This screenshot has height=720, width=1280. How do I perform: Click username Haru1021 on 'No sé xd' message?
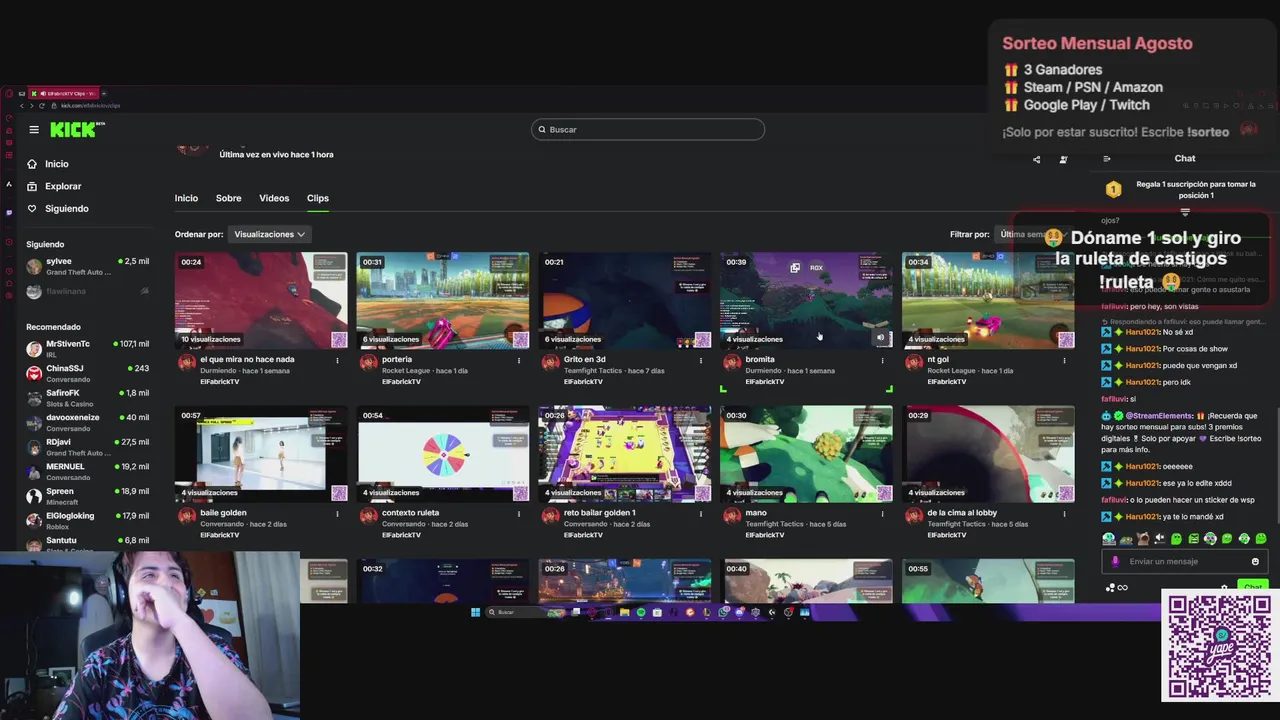click(1142, 332)
